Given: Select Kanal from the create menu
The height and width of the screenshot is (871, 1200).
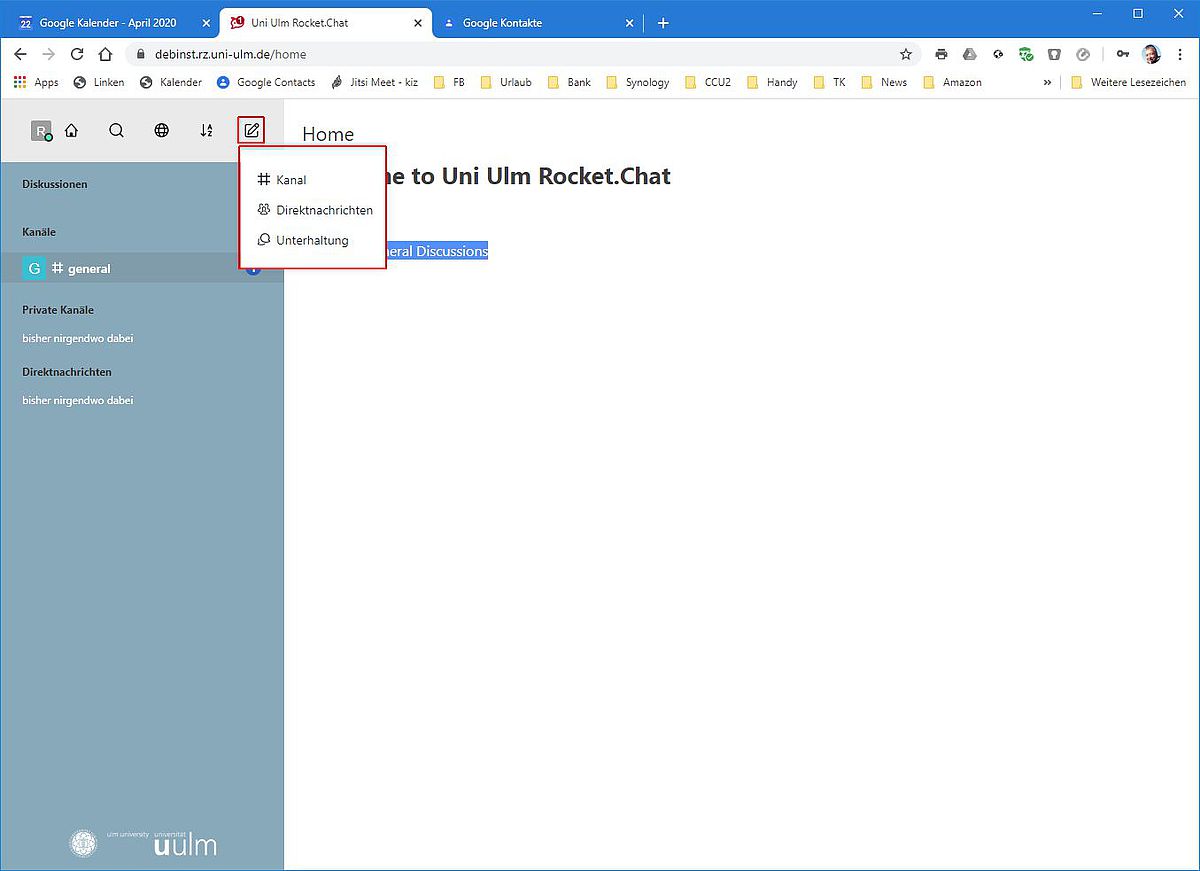Looking at the screenshot, I should (x=290, y=180).
